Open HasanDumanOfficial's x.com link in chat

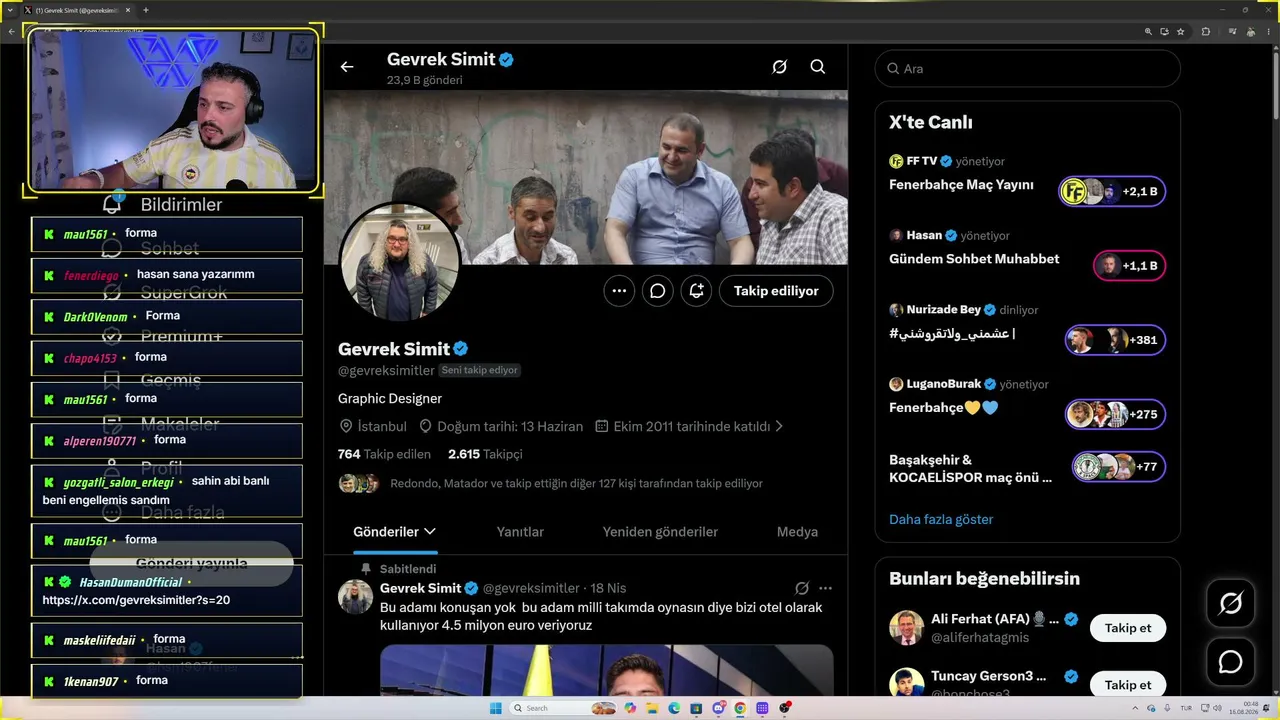click(136, 600)
